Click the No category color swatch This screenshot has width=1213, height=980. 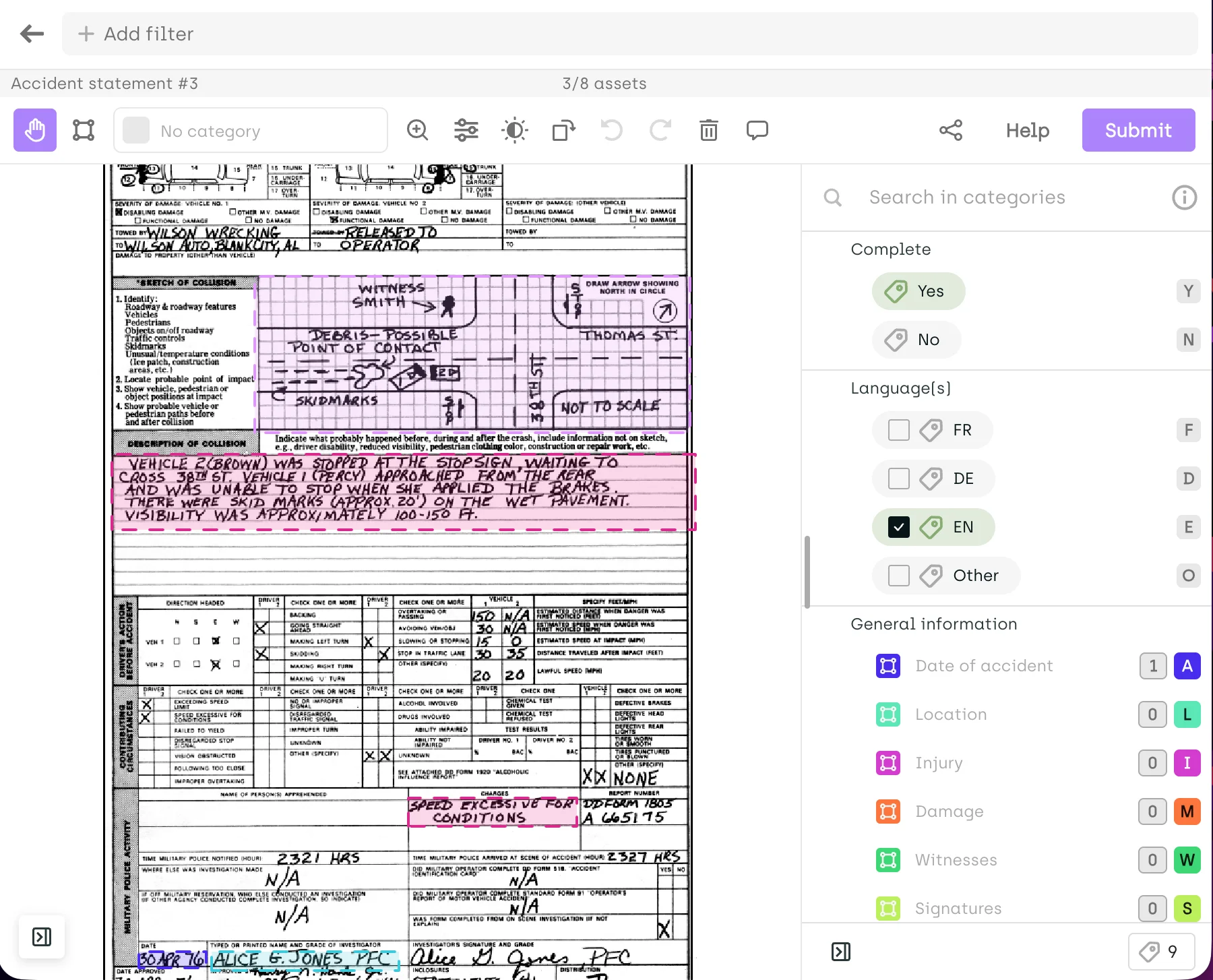click(x=135, y=130)
